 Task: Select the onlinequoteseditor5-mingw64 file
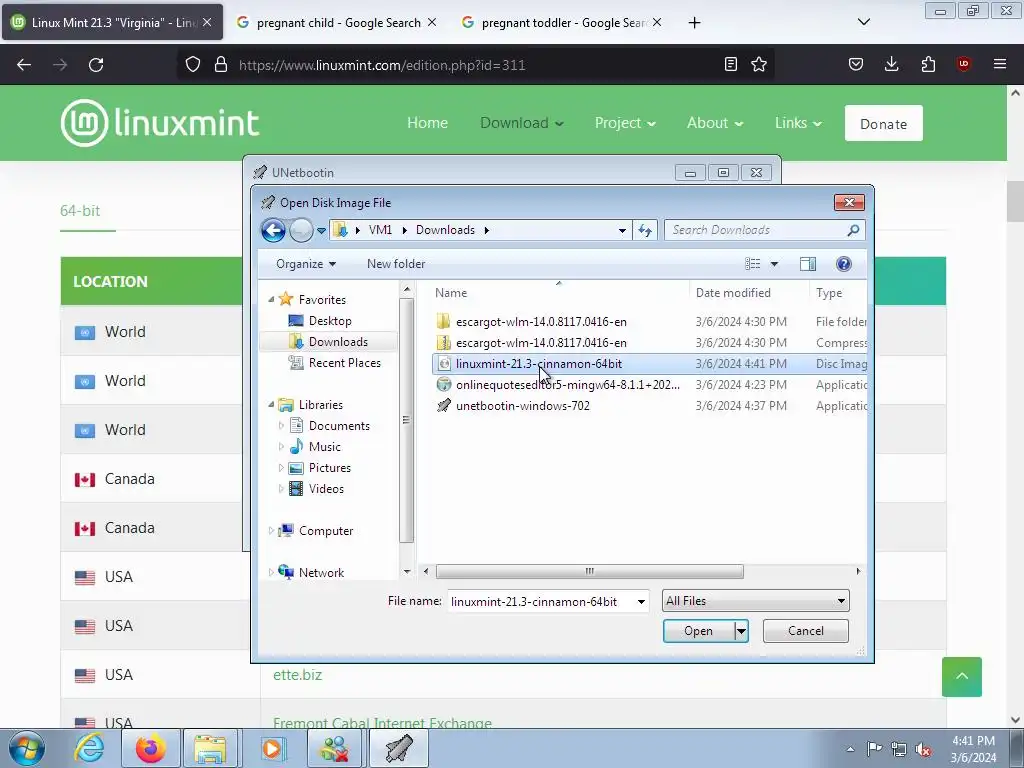pyautogui.click(x=568, y=385)
